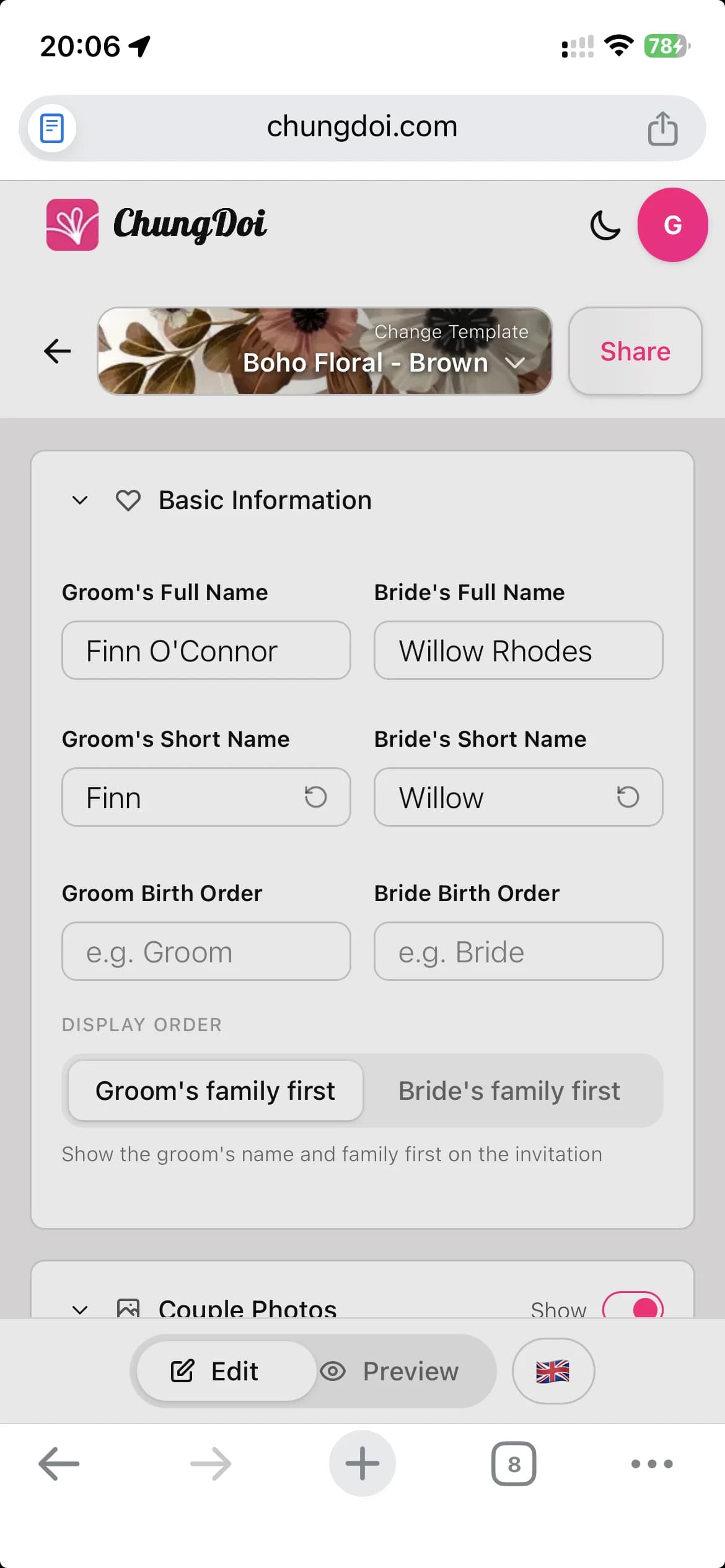Image resolution: width=725 pixels, height=1568 pixels.
Task: Tap the Share button
Action: click(635, 351)
